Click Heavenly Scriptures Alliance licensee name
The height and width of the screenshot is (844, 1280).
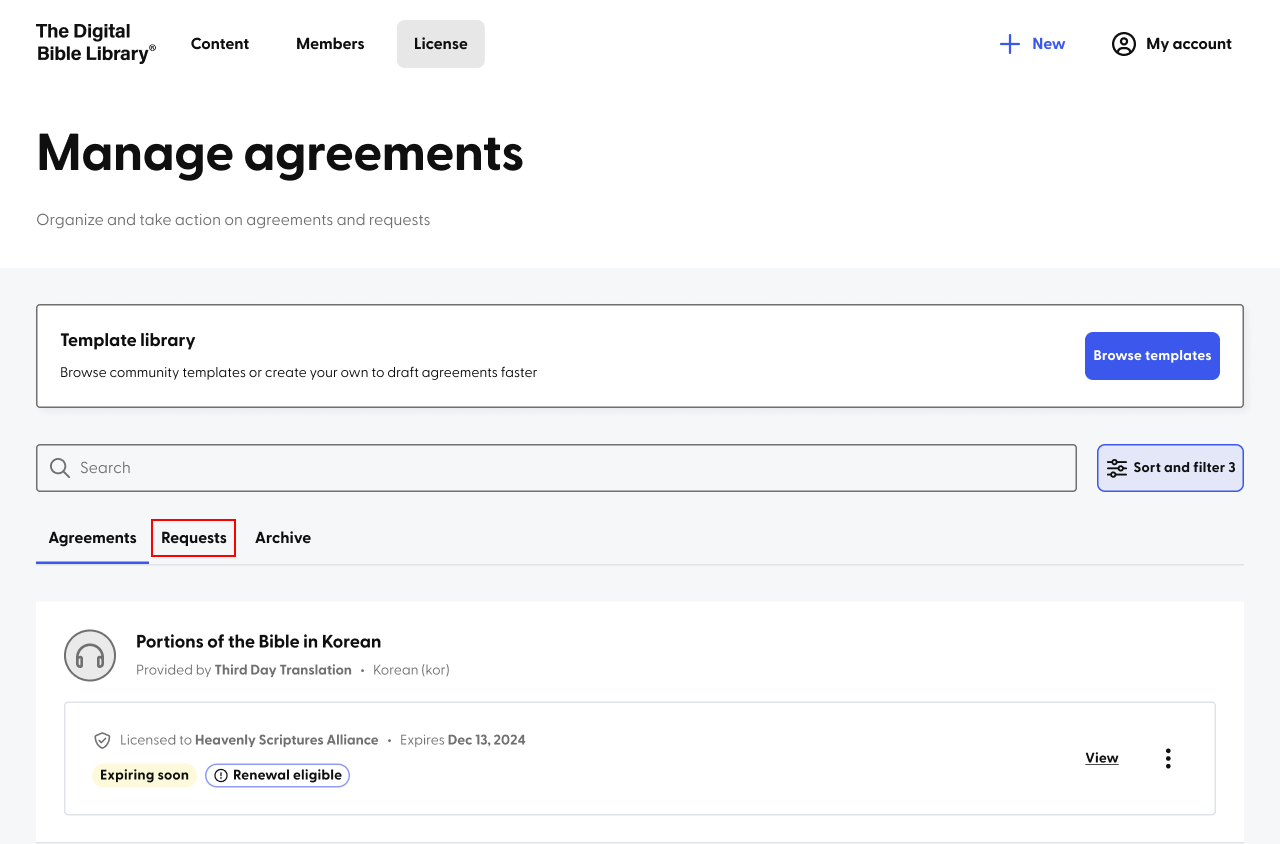pyautogui.click(x=286, y=740)
